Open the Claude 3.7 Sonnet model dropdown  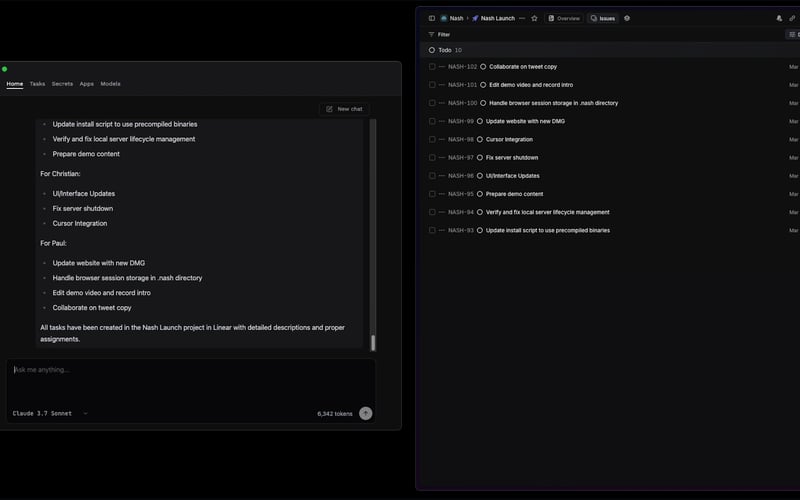click(x=50, y=413)
